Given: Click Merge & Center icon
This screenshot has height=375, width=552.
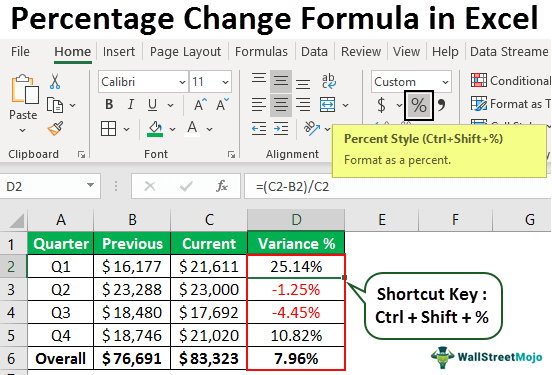Looking at the screenshot, I should tap(327, 105).
